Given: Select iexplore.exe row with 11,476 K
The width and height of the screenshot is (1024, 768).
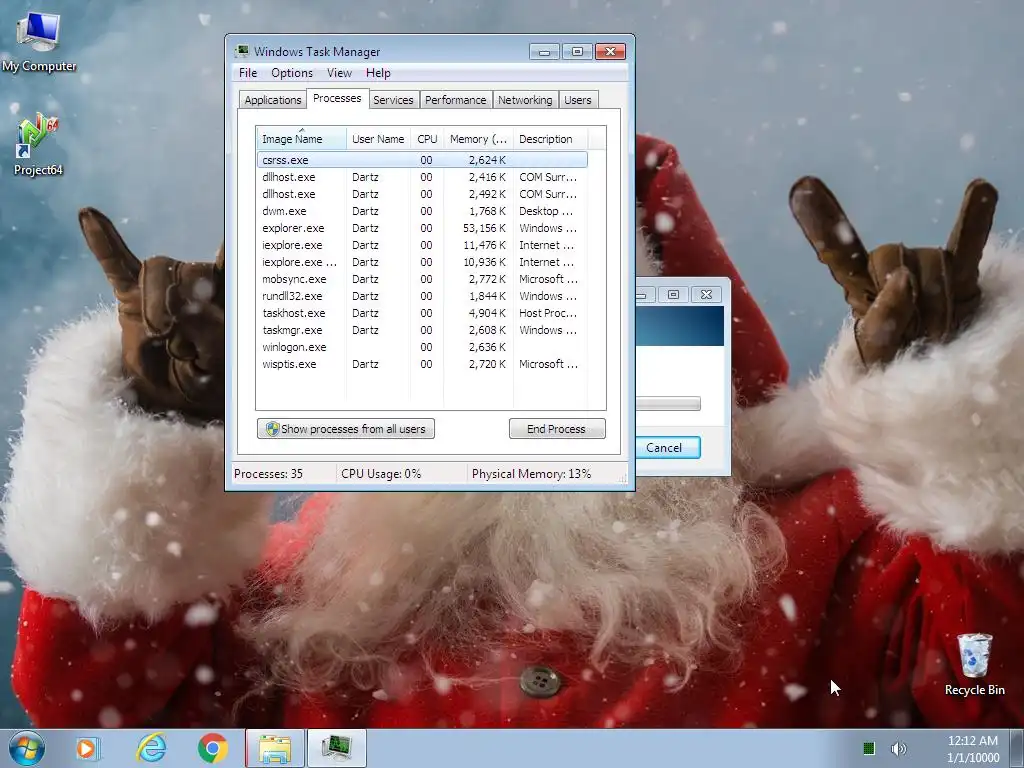Looking at the screenshot, I should coord(422,245).
